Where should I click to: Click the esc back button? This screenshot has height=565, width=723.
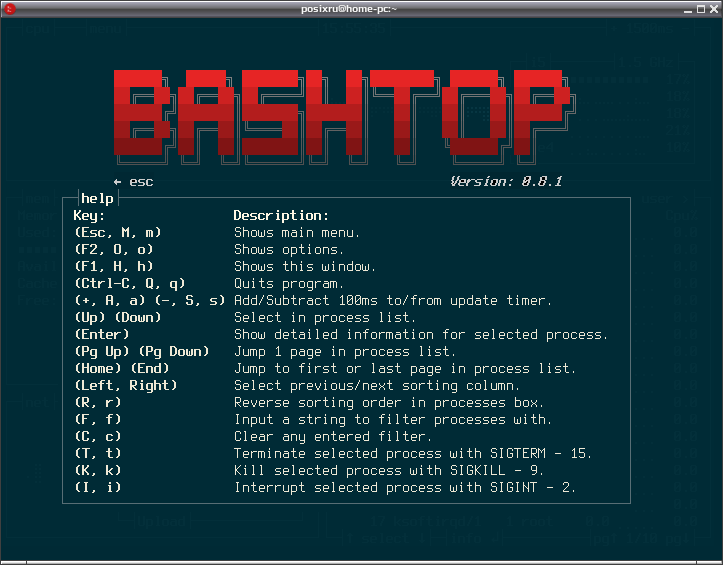(x=133, y=182)
